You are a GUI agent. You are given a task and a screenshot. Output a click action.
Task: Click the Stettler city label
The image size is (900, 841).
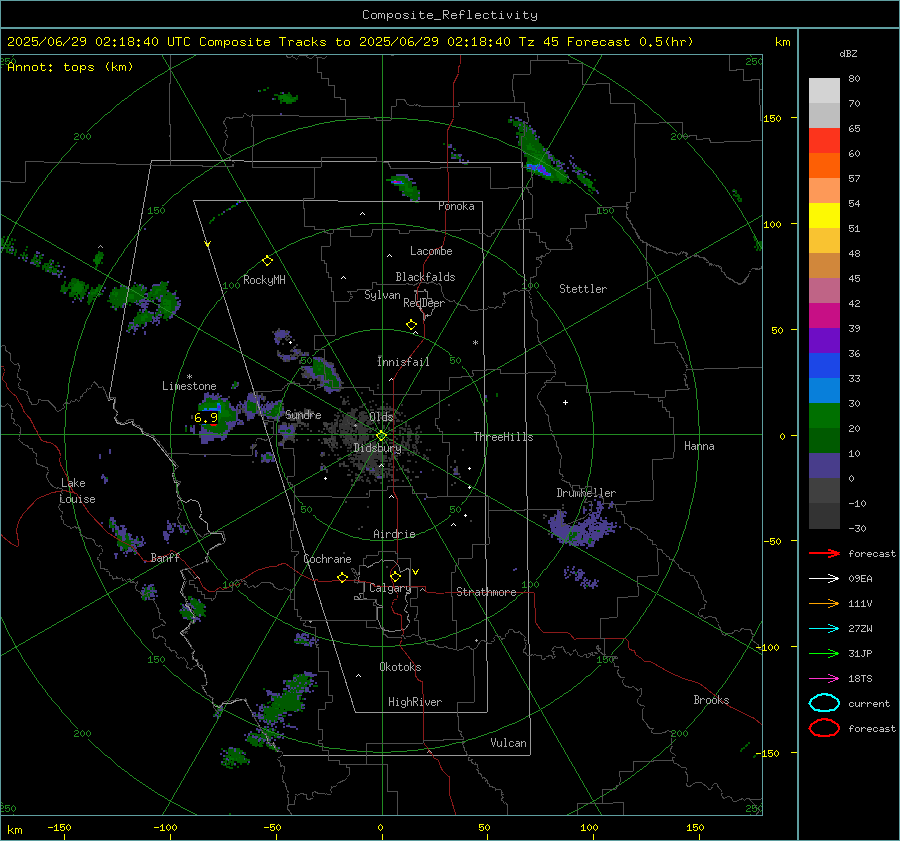[583, 289]
